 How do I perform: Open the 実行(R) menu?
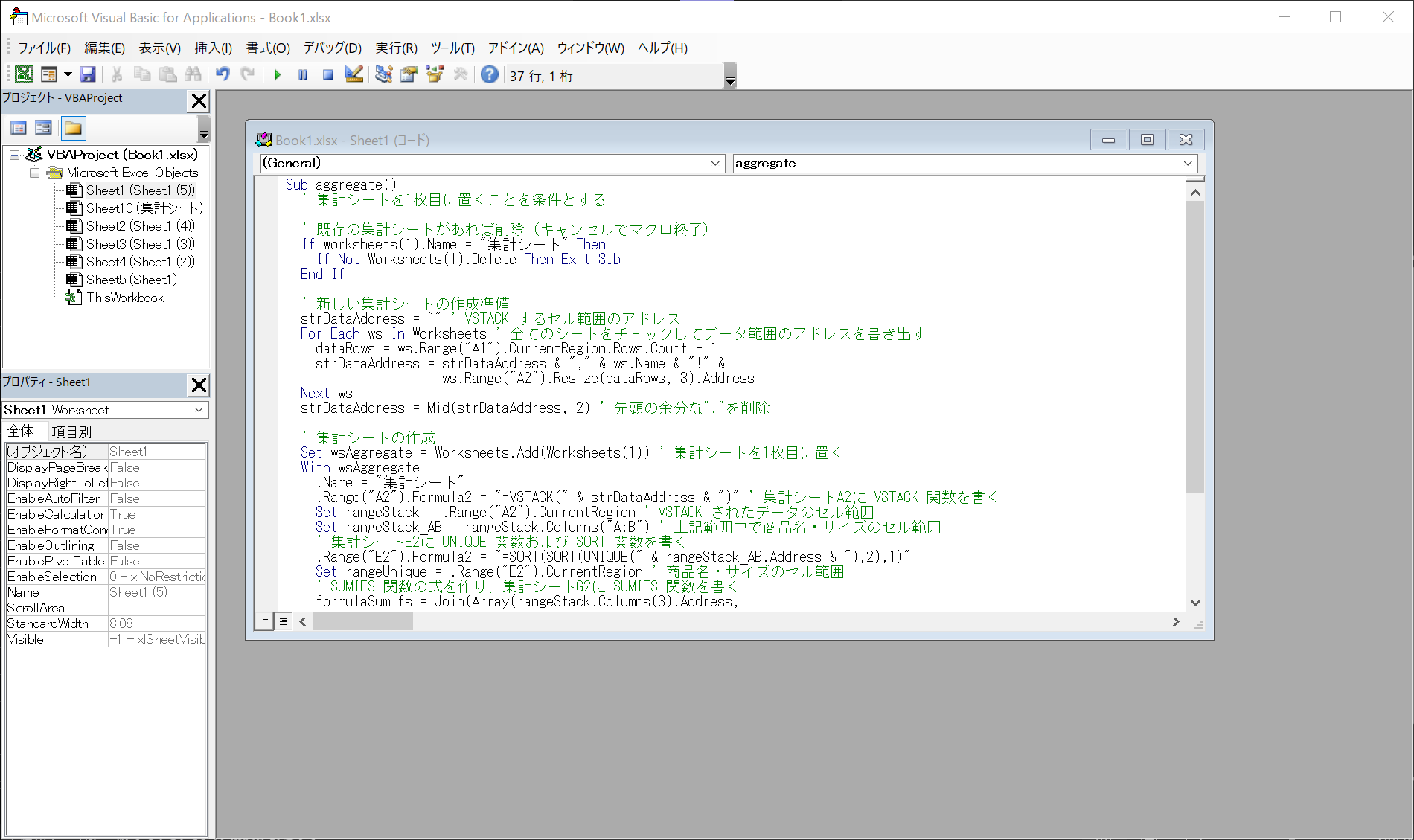pyautogui.click(x=396, y=48)
